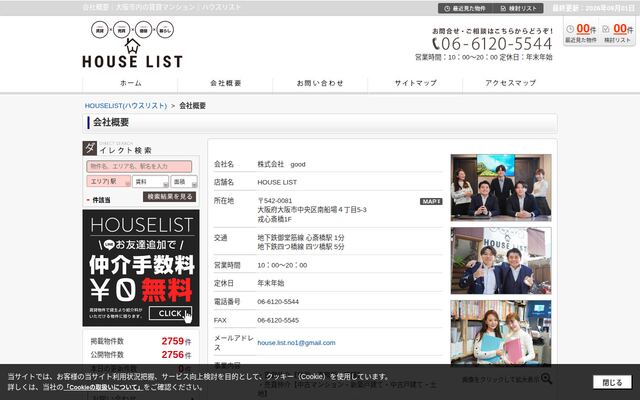Open Cookieの取扱いについて link in cookie notice
The width and height of the screenshot is (640, 400).
103,387
